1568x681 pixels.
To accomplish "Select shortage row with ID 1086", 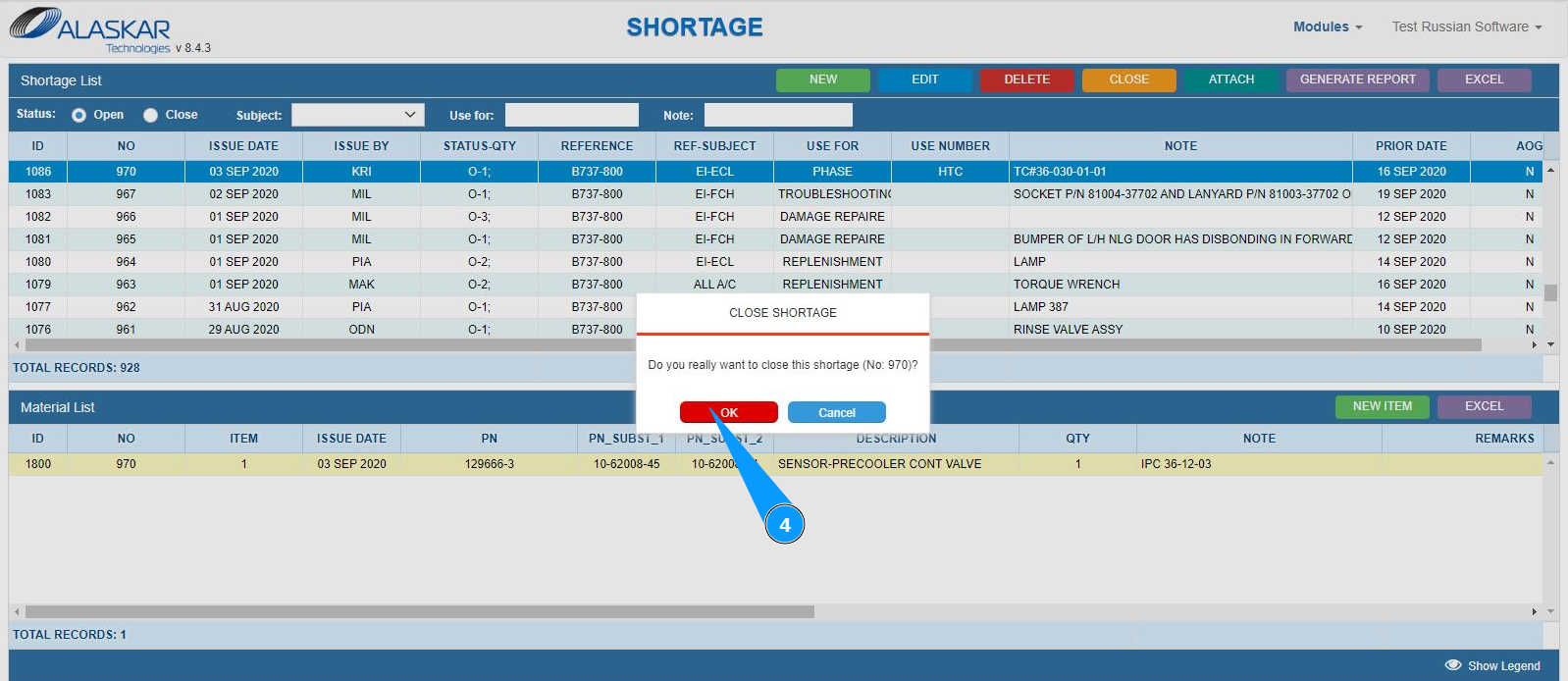I will (x=775, y=172).
